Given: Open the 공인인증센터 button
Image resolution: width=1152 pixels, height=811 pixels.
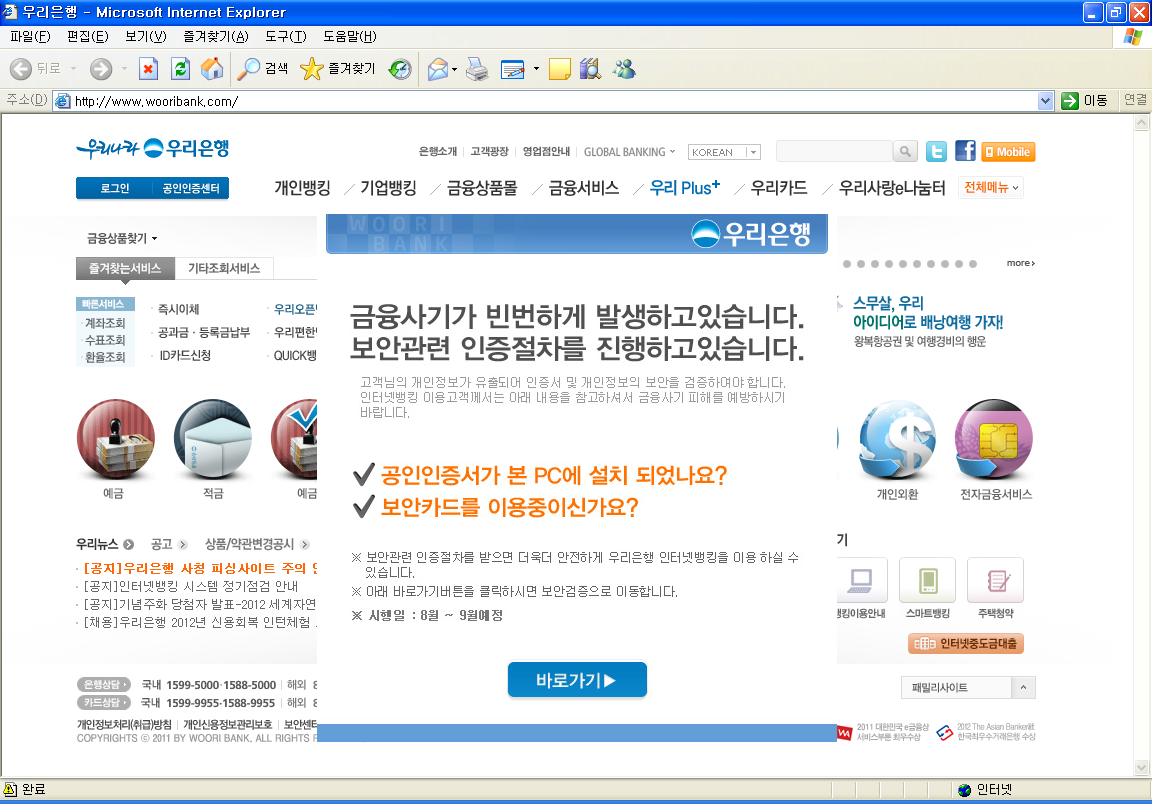Looking at the screenshot, I should coord(190,188).
